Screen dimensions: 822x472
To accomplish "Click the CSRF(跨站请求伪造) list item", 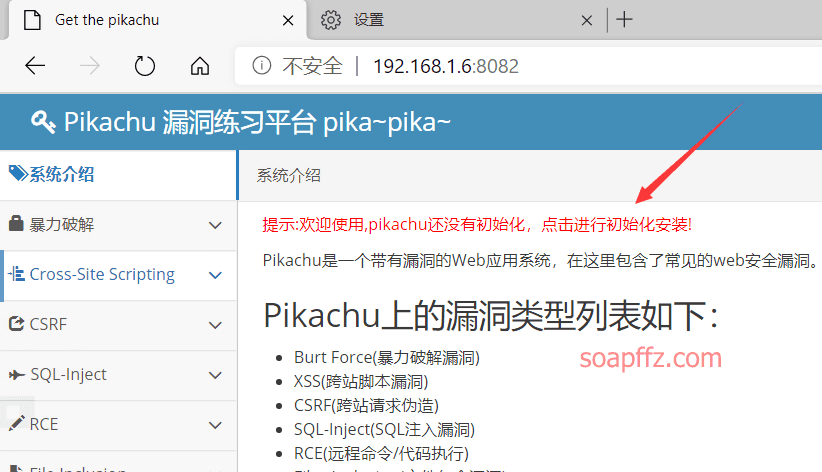I will tap(366, 405).
